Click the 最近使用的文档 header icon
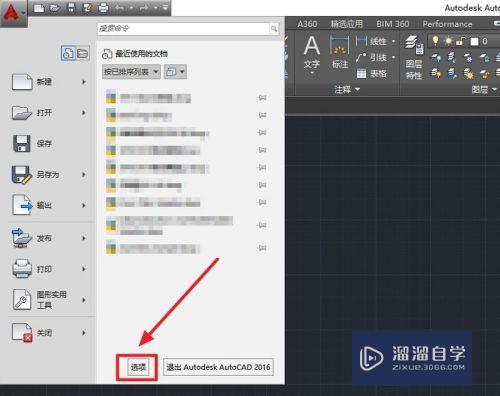This screenshot has height=396, width=500. click(107, 54)
